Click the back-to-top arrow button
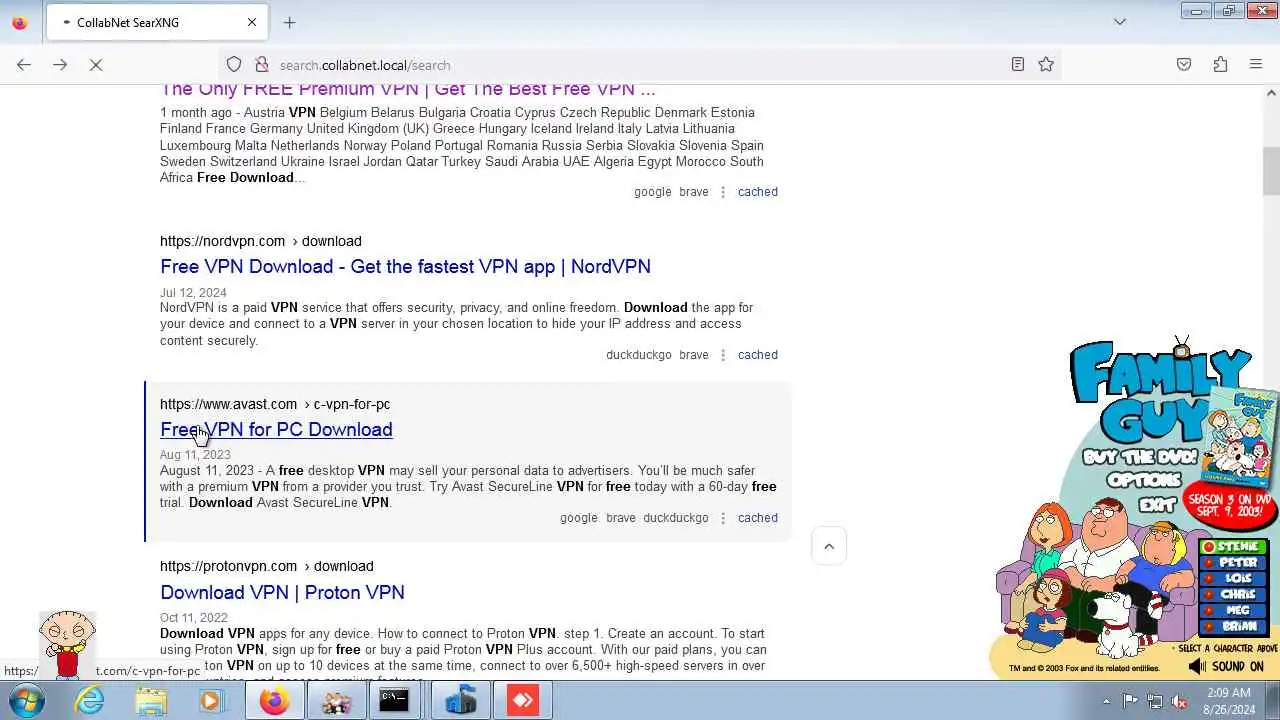1280x720 pixels. click(828, 546)
